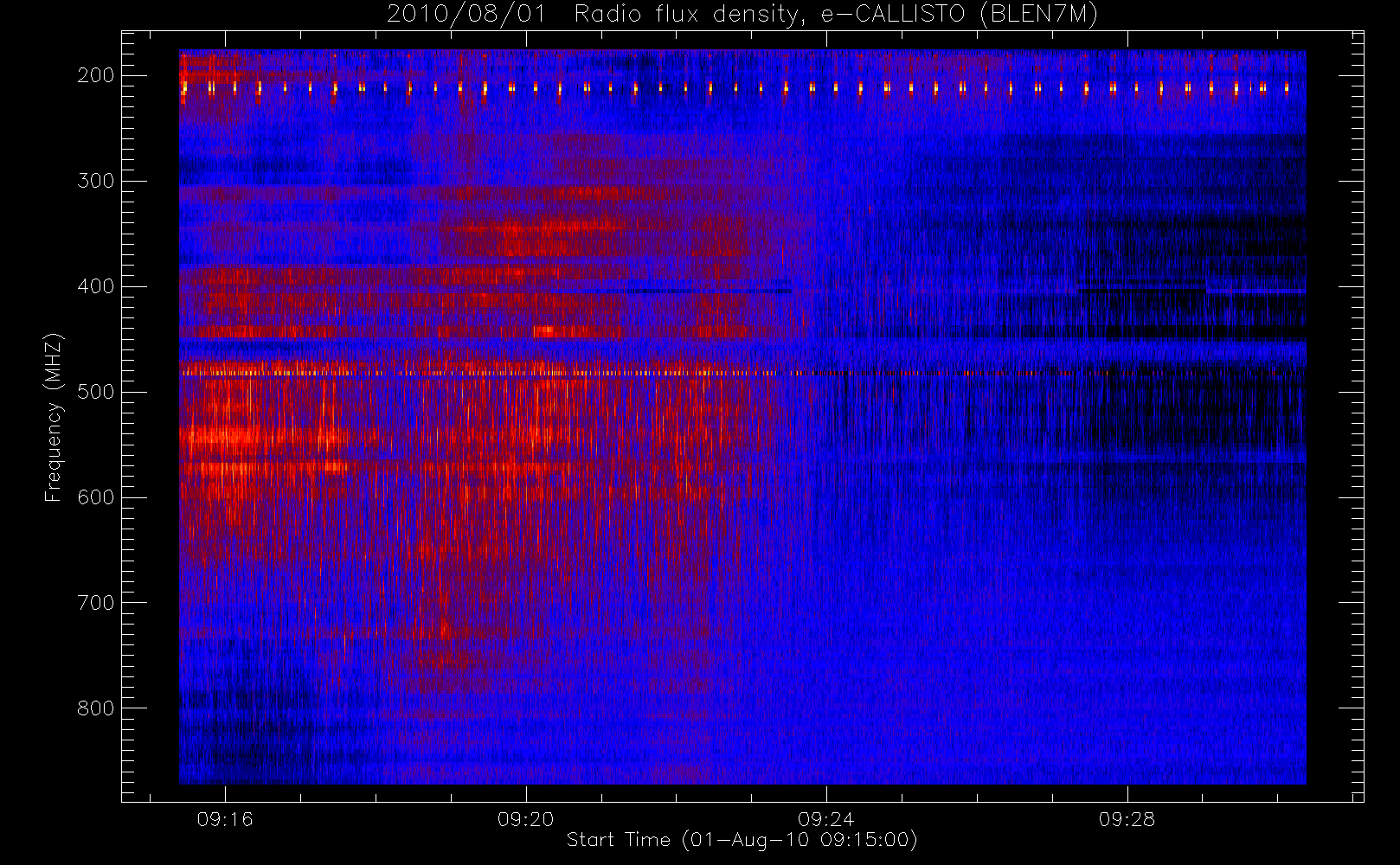Click the 09:20 time tick label
Image resolution: width=1400 pixels, height=865 pixels.
526,819
